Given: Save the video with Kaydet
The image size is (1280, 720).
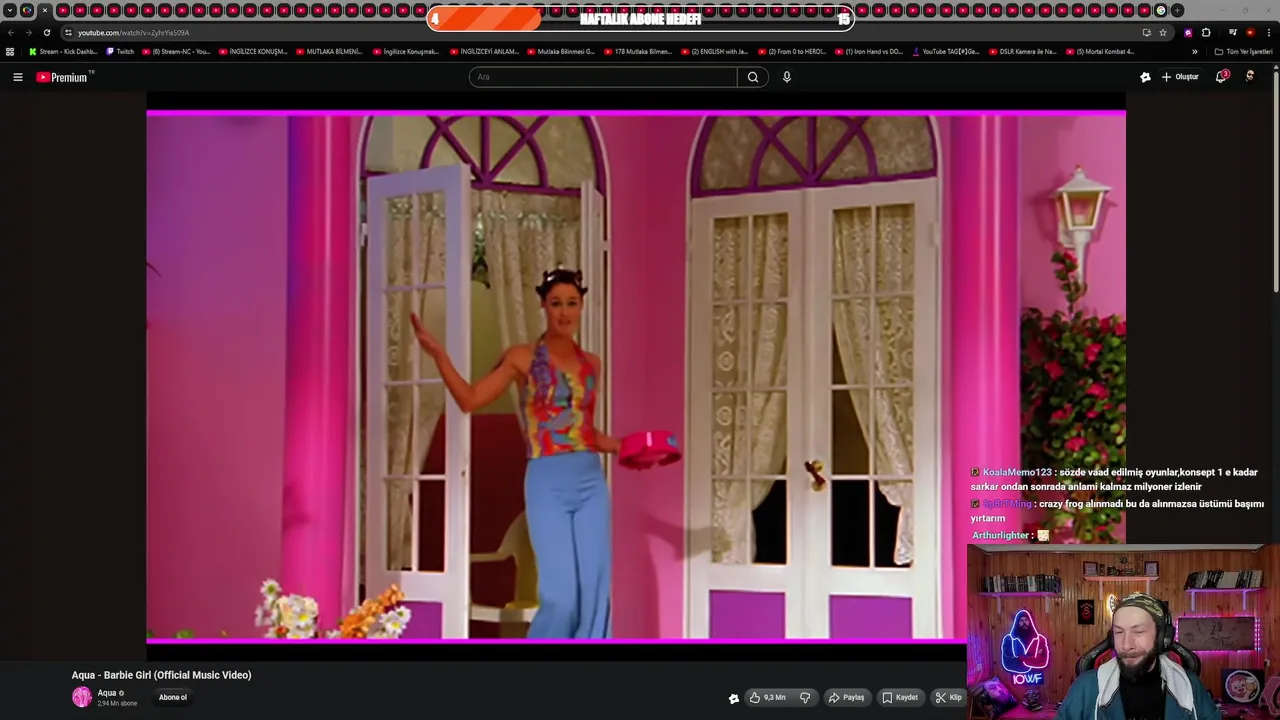Looking at the screenshot, I should pyautogui.click(x=900, y=698).
